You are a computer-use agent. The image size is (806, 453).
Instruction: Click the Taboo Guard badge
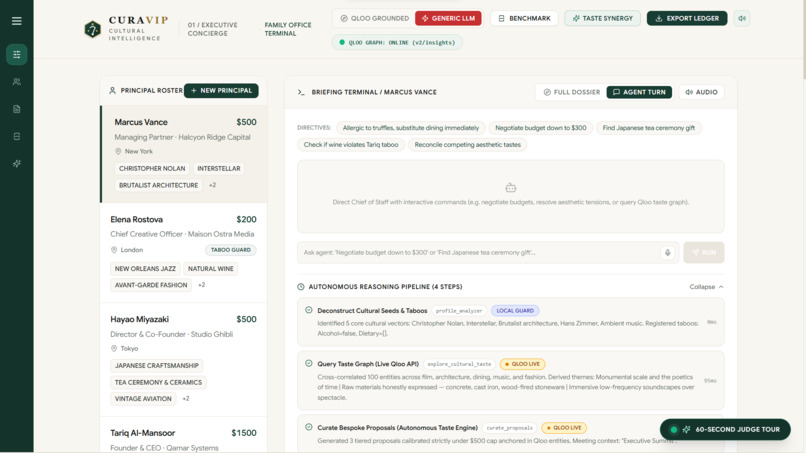(231, 250)
